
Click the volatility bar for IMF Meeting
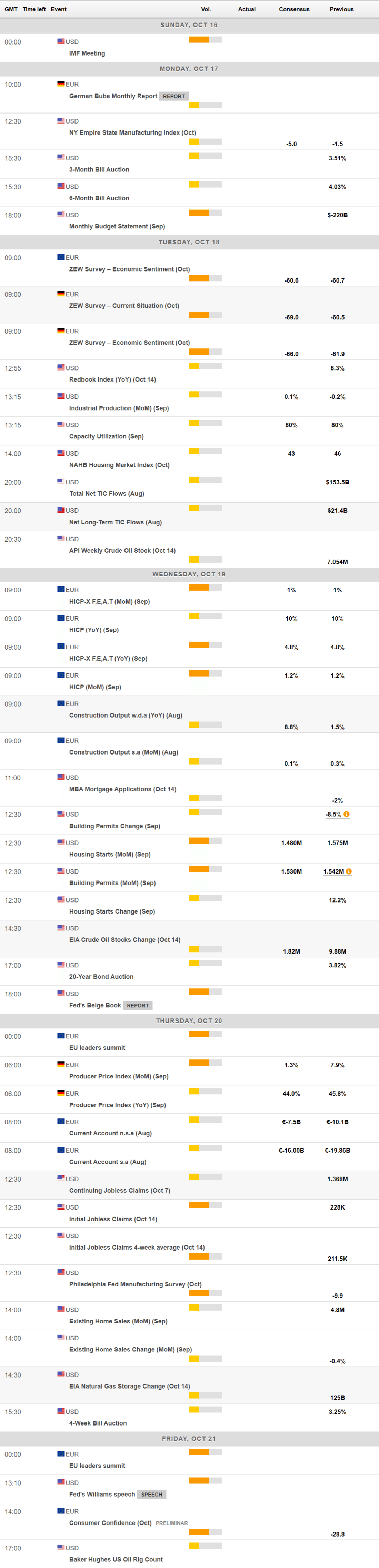click(x=205, y=40)
